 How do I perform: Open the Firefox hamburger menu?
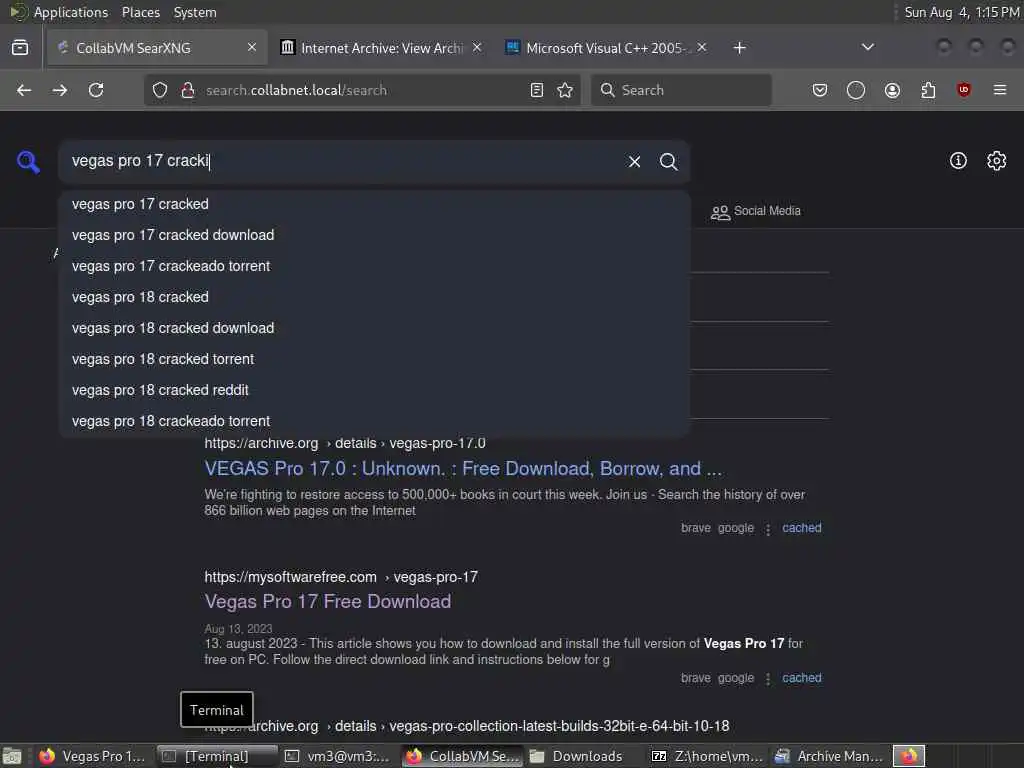point(1000,90)
